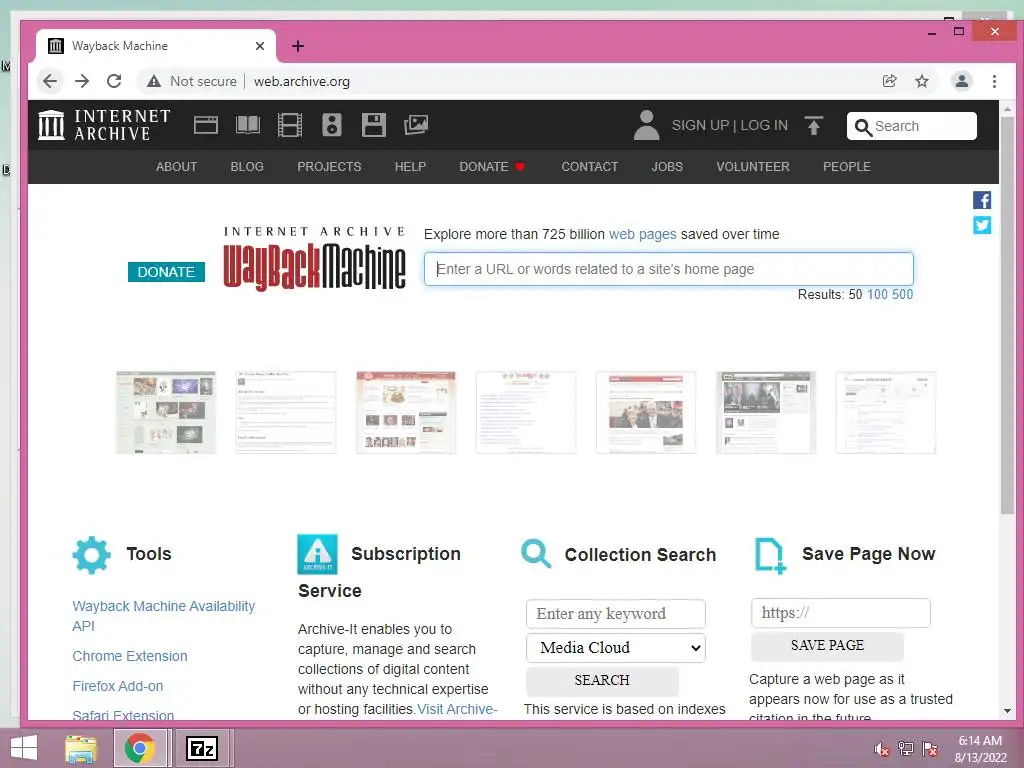Follow the 'web pages' link
Viewport: 1024px width, 768px height.
click(643, 234)
